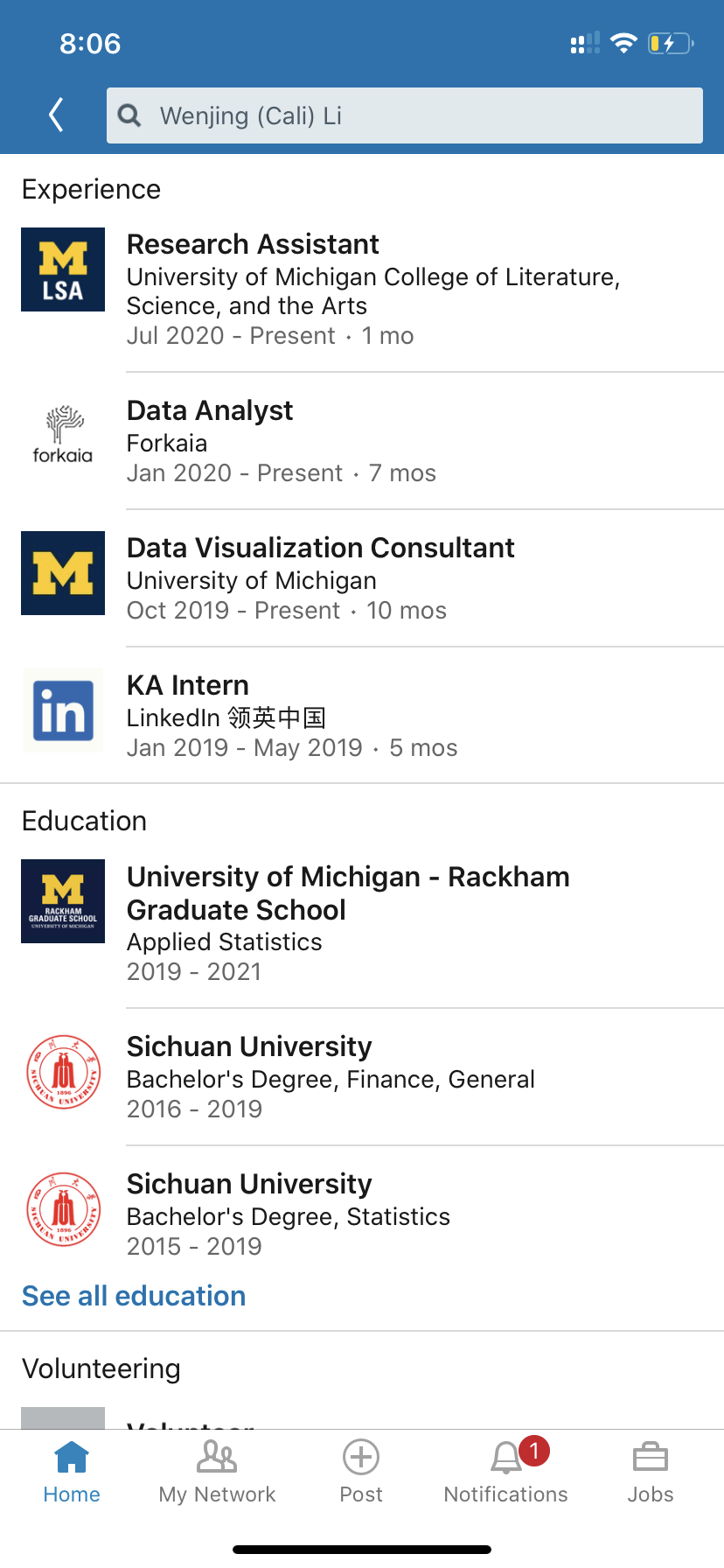Screen dimensions: 724x1568
Task: Click See all education link
Action: pos(134,1296)
